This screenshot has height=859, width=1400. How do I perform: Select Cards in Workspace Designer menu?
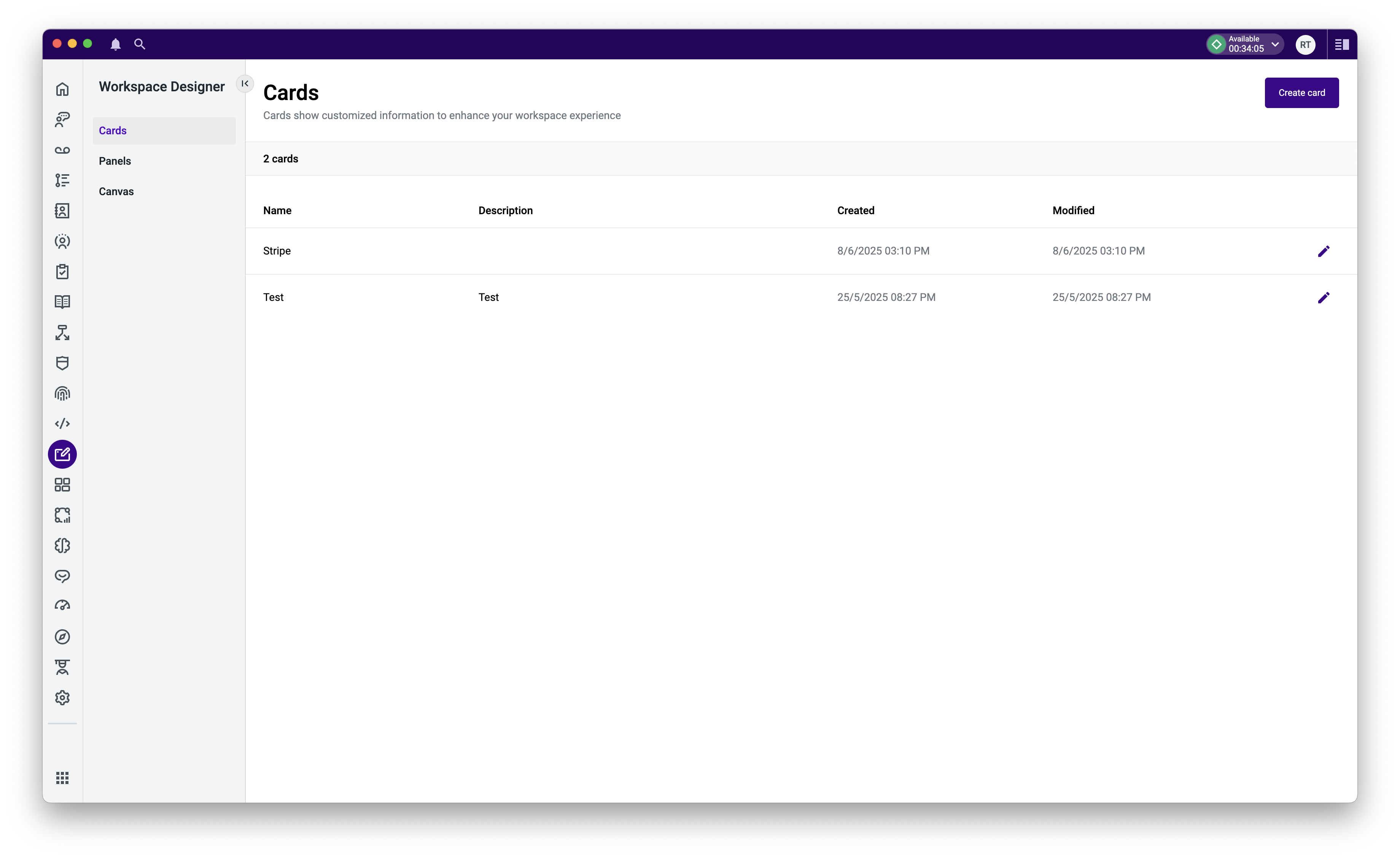(x=164, y=130)
